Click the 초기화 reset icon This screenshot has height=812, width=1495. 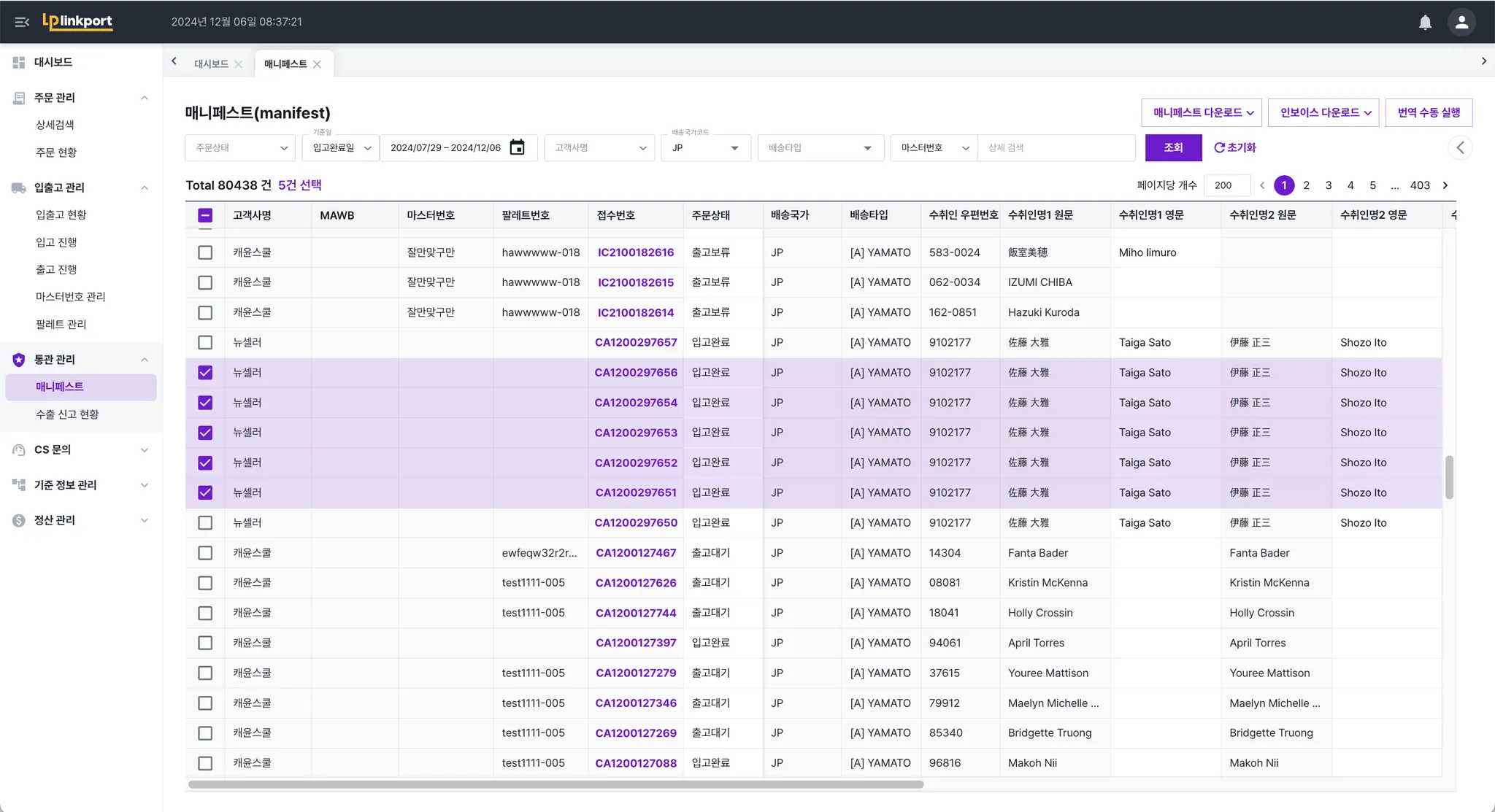pyautogui.click(x=1219, y=147)
